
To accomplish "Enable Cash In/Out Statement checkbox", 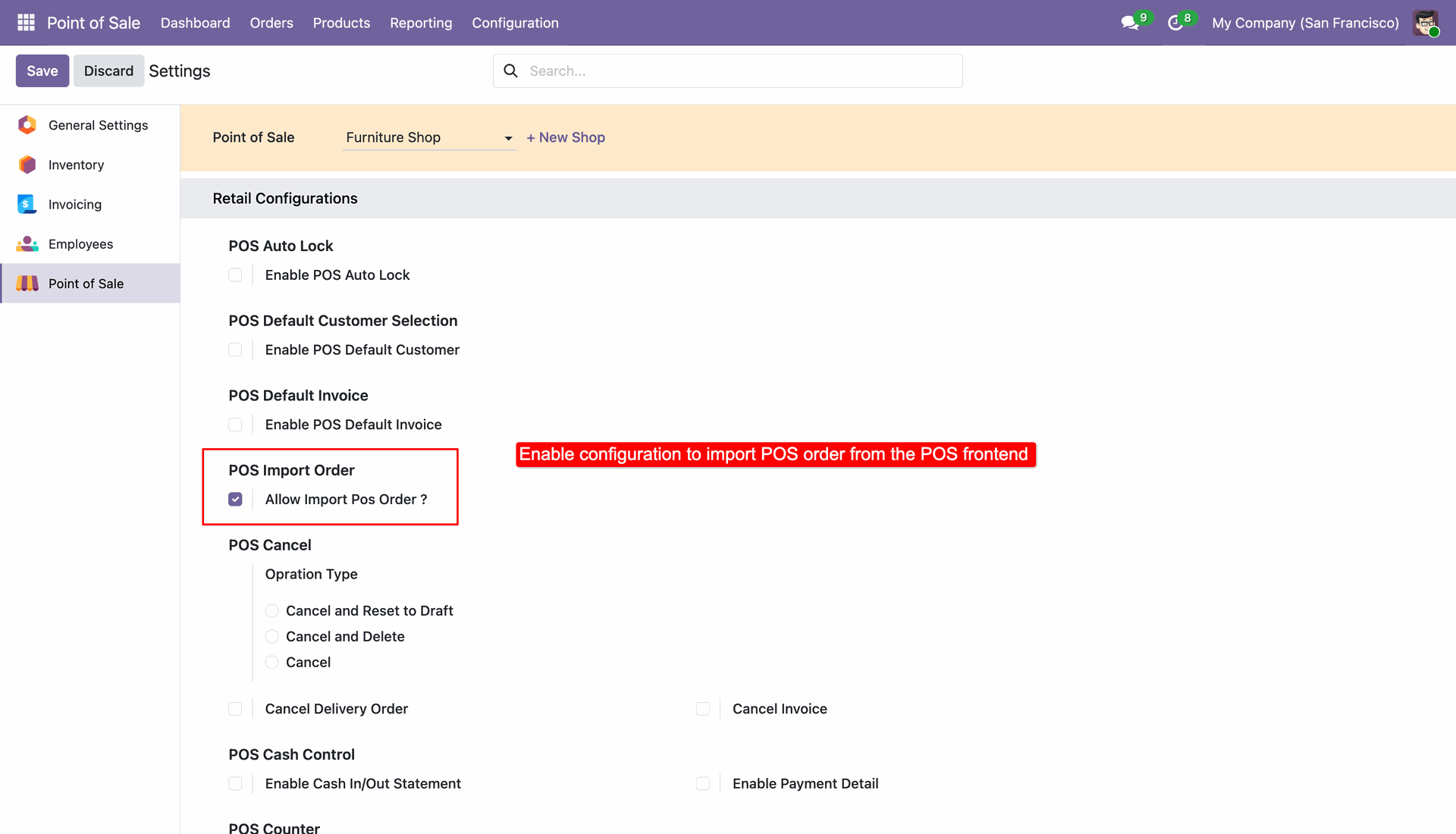I will tap(235, 783).
